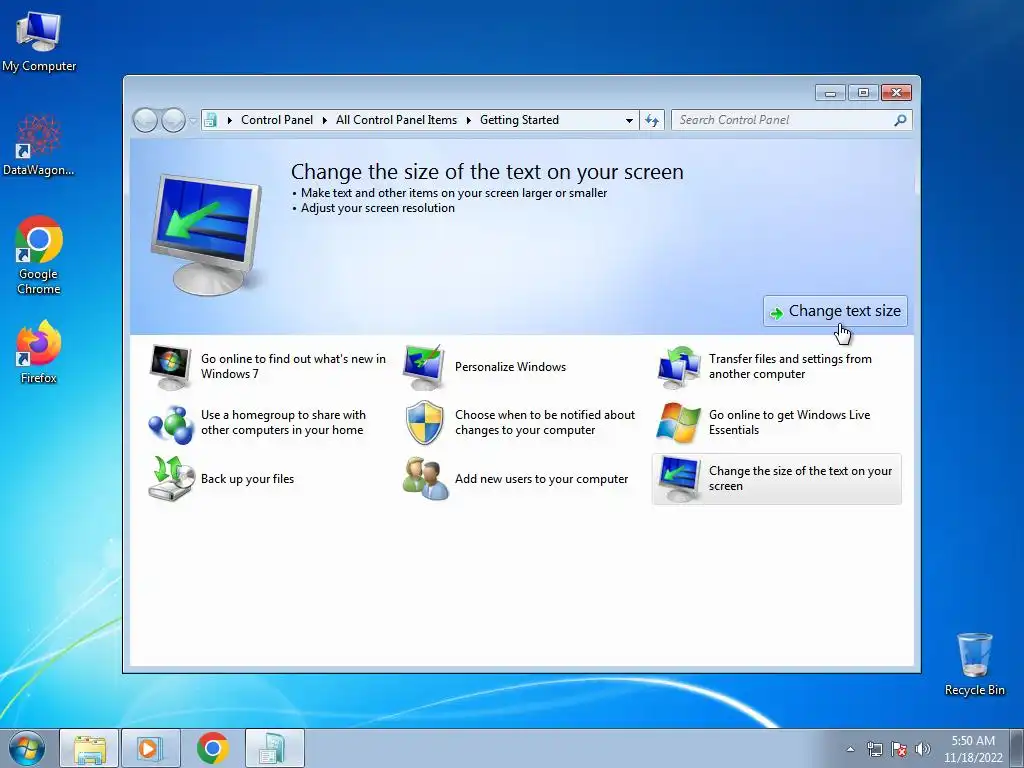Launch Windows Media Player from taskbar
The height and width of the screenshot is (768, 1024).
point(150,748)
